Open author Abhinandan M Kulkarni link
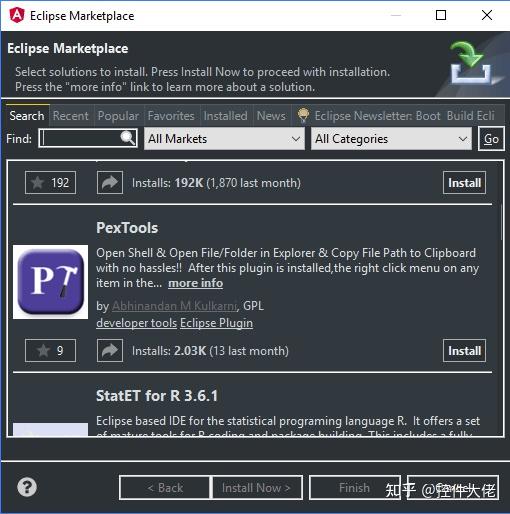Viewport: 510px width, 514px height. [175, 306]
